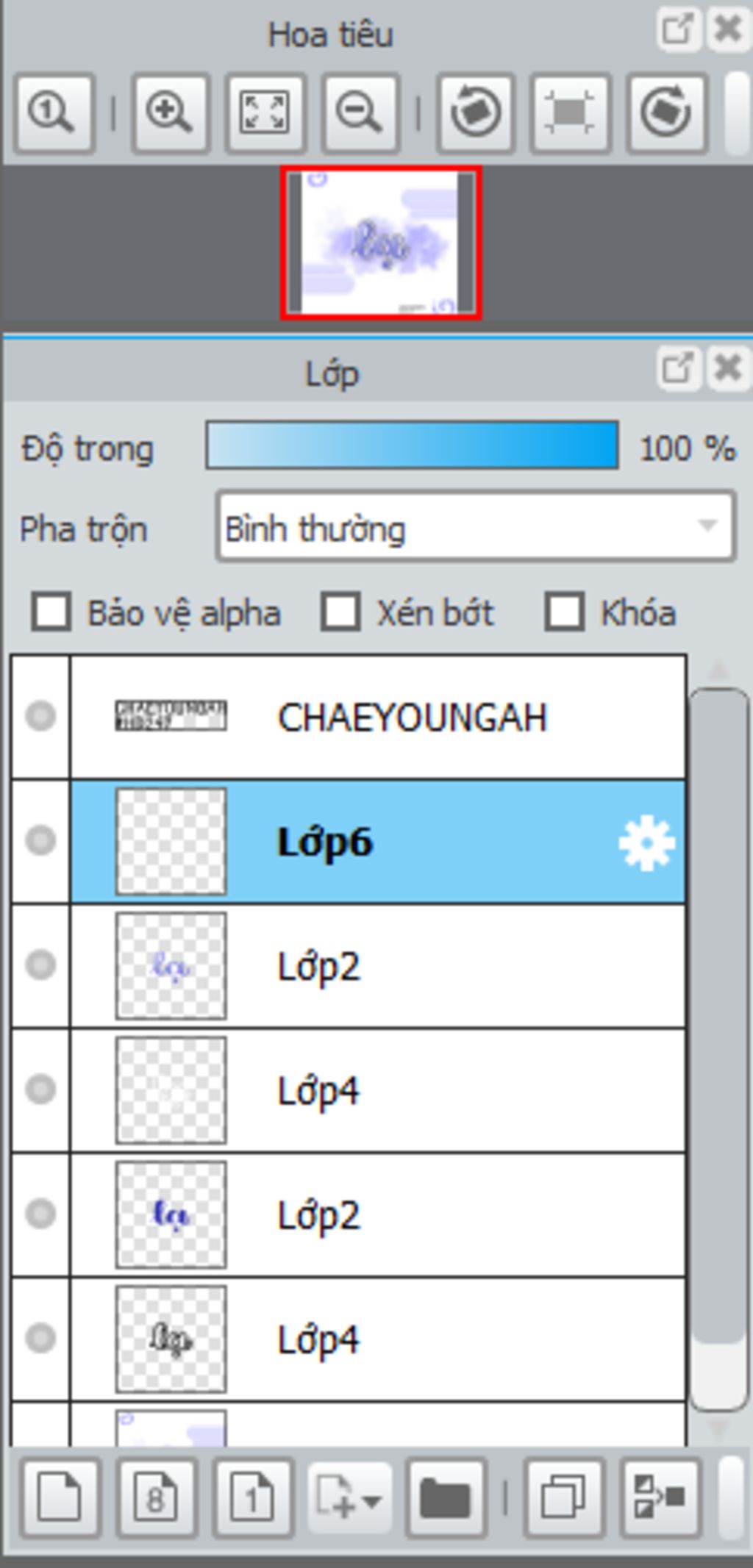753x1568 pixels.
Task: Click the zoom in magnifier icon
Action: [x=171, y=113]
